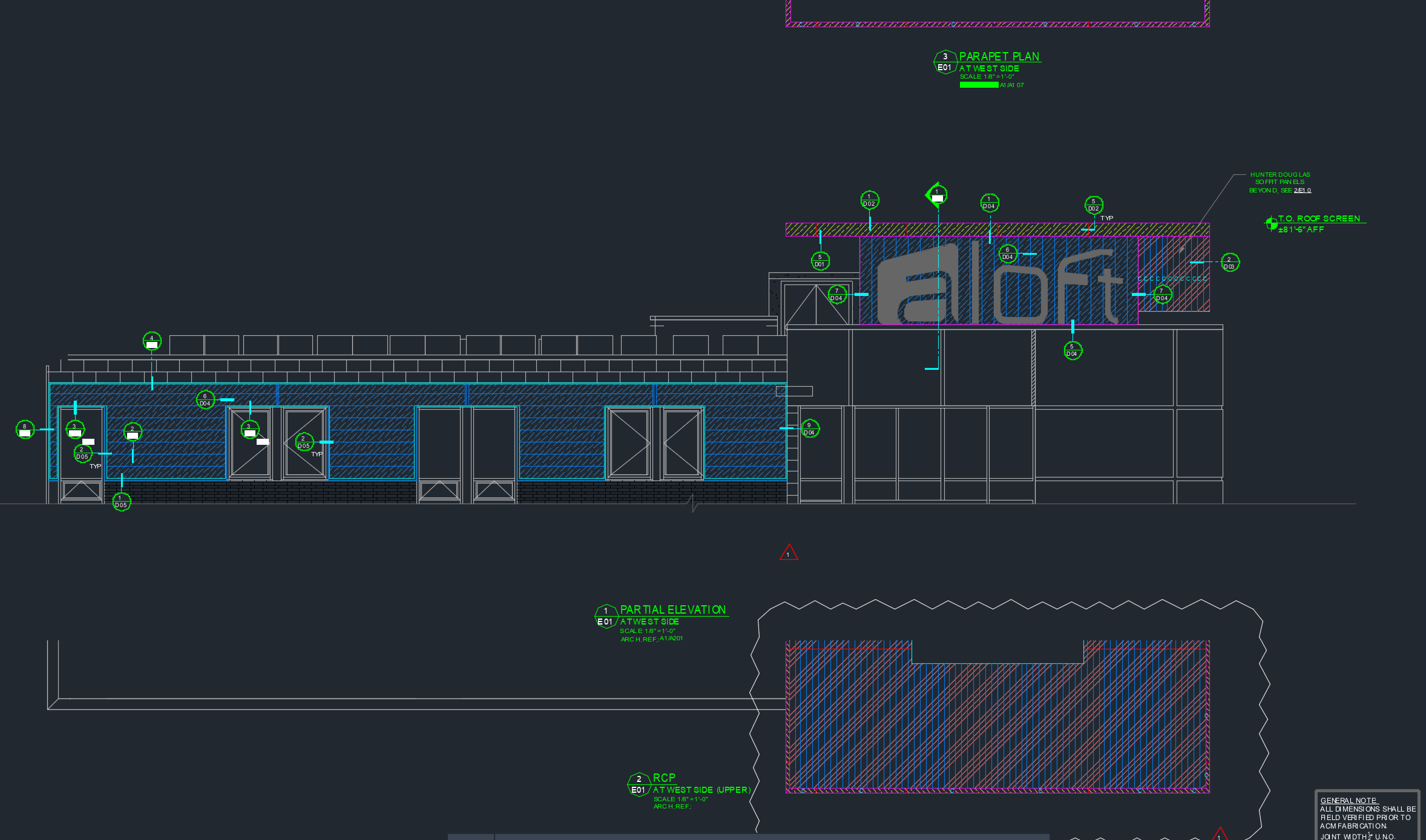This screenshot has height=840, width=1426.
Task: Select the green bar under Parapet Plan scale
Action: coord(979,85)
